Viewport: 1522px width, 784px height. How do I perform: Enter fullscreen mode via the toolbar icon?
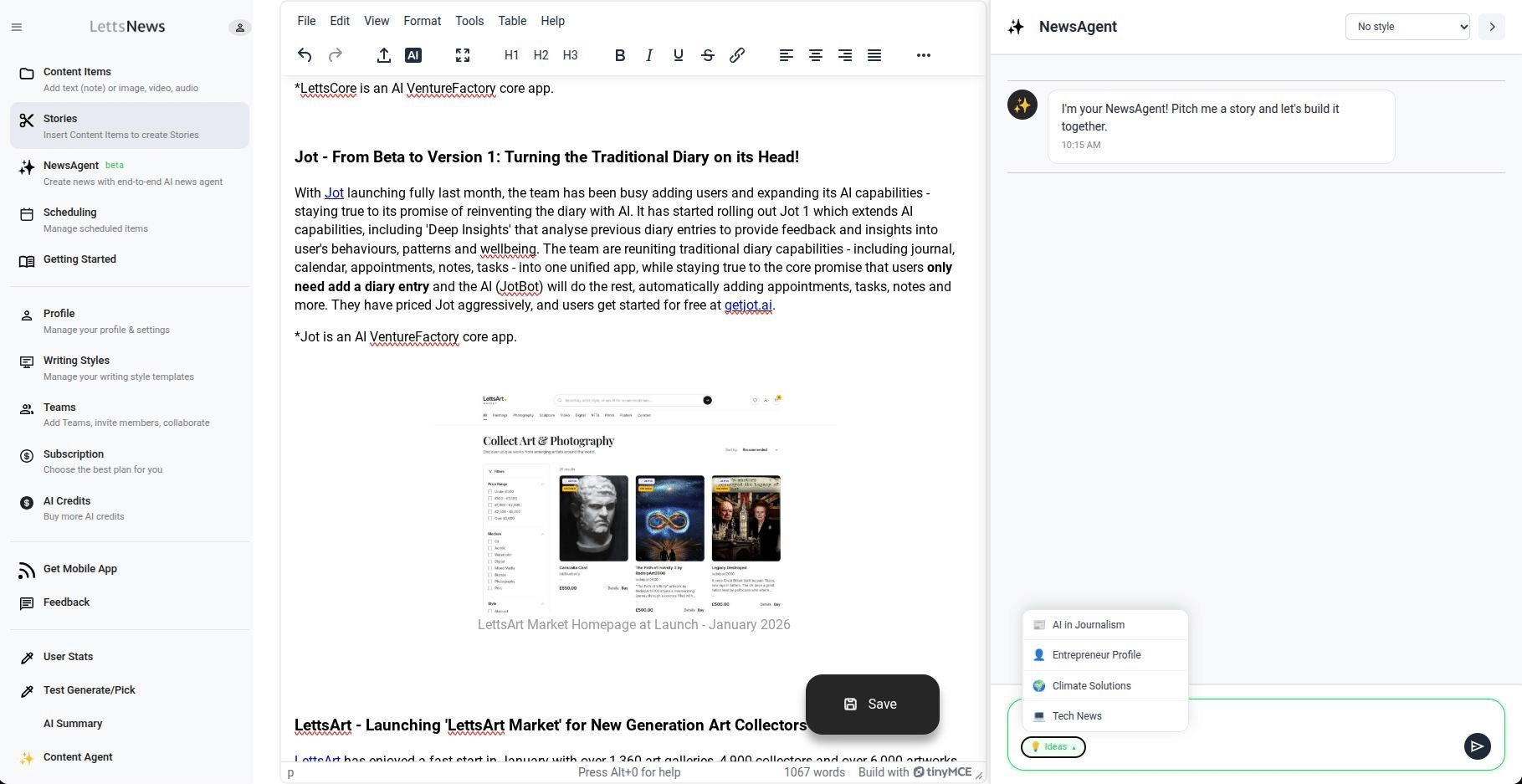tap(462, 55)
